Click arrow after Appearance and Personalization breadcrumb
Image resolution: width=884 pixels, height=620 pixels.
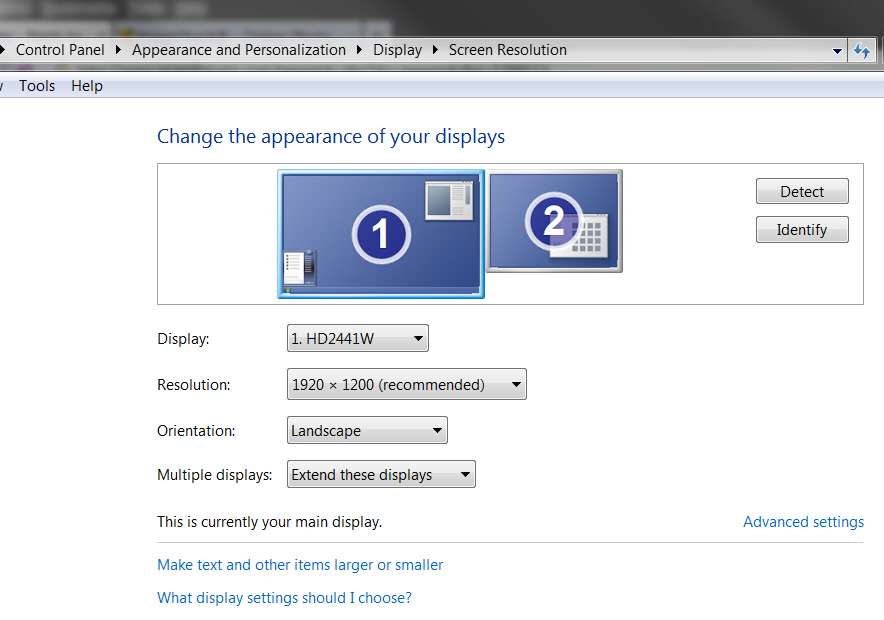click(x=359, y=50)
